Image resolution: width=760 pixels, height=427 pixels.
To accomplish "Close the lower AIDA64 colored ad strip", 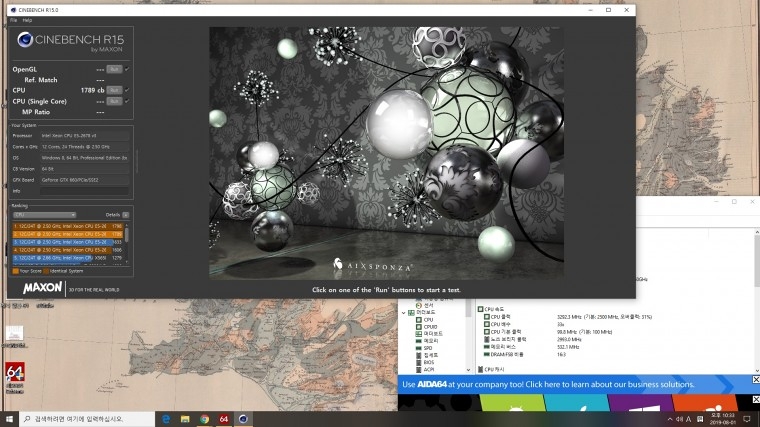I will (x=756, y=399).
